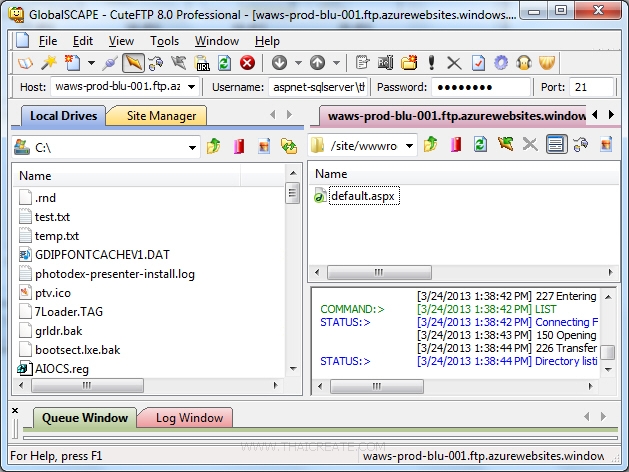This screenshot has width=629, height=472.
Task: Click the Rename icon in toolbar
Action: click(386, 63)
